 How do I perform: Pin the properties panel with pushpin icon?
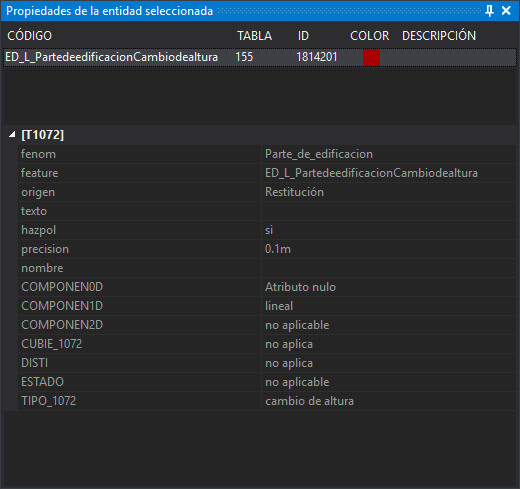489,11
